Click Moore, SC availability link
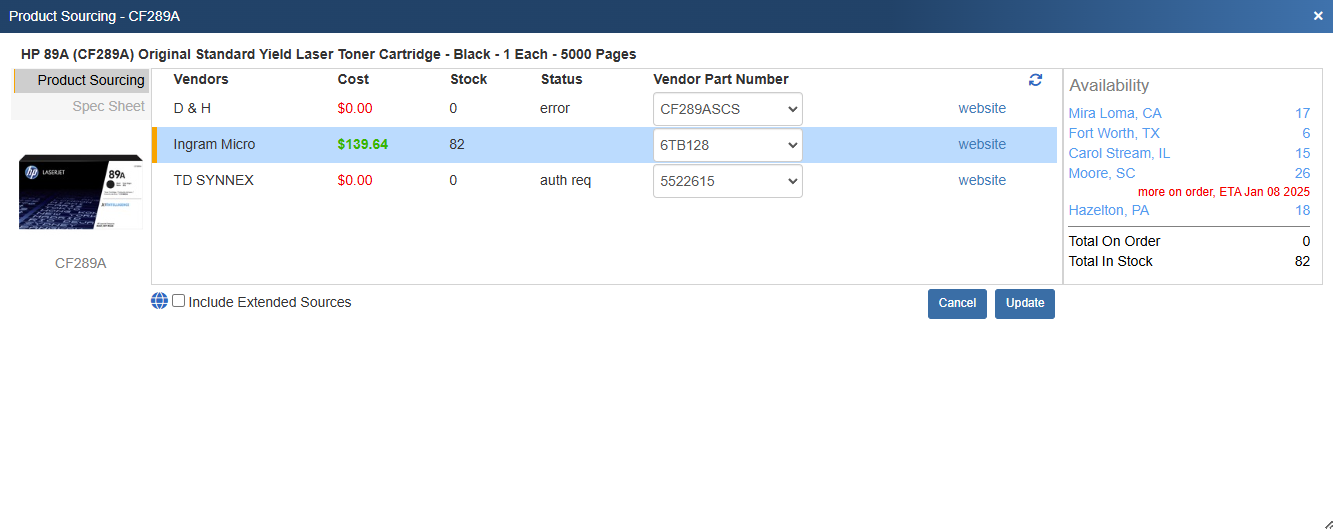This screenshot has height=529, width=1333. tap(1102, 174)
